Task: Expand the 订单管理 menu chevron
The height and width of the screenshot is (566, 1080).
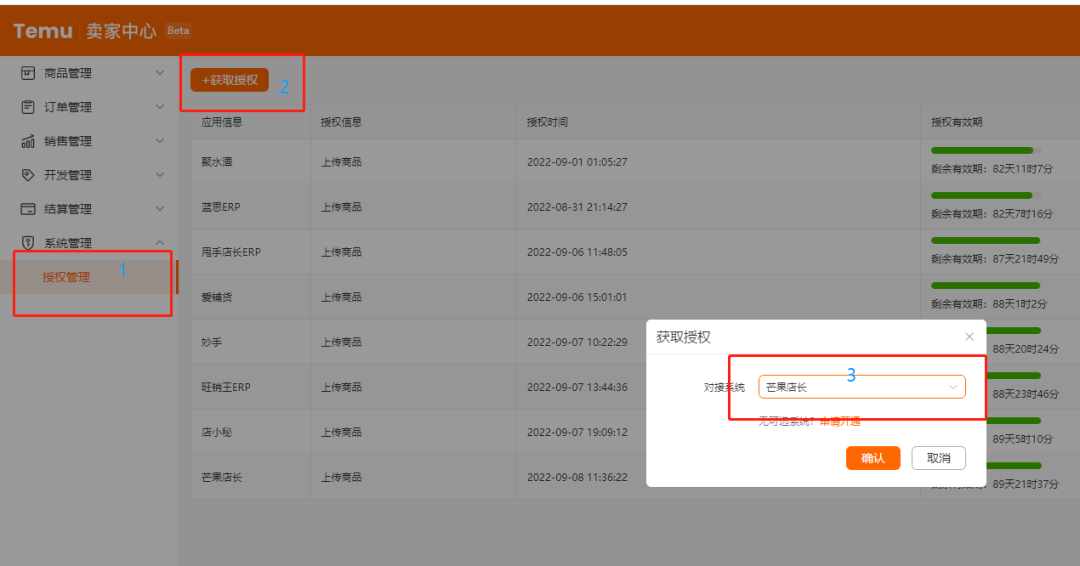Action: (x=160, y=107)
